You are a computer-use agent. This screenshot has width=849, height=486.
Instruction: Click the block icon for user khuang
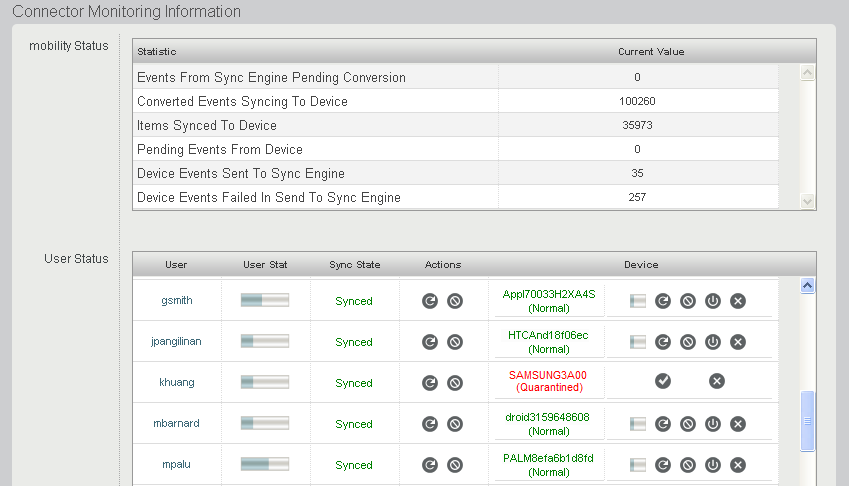[x=455, y=383]
